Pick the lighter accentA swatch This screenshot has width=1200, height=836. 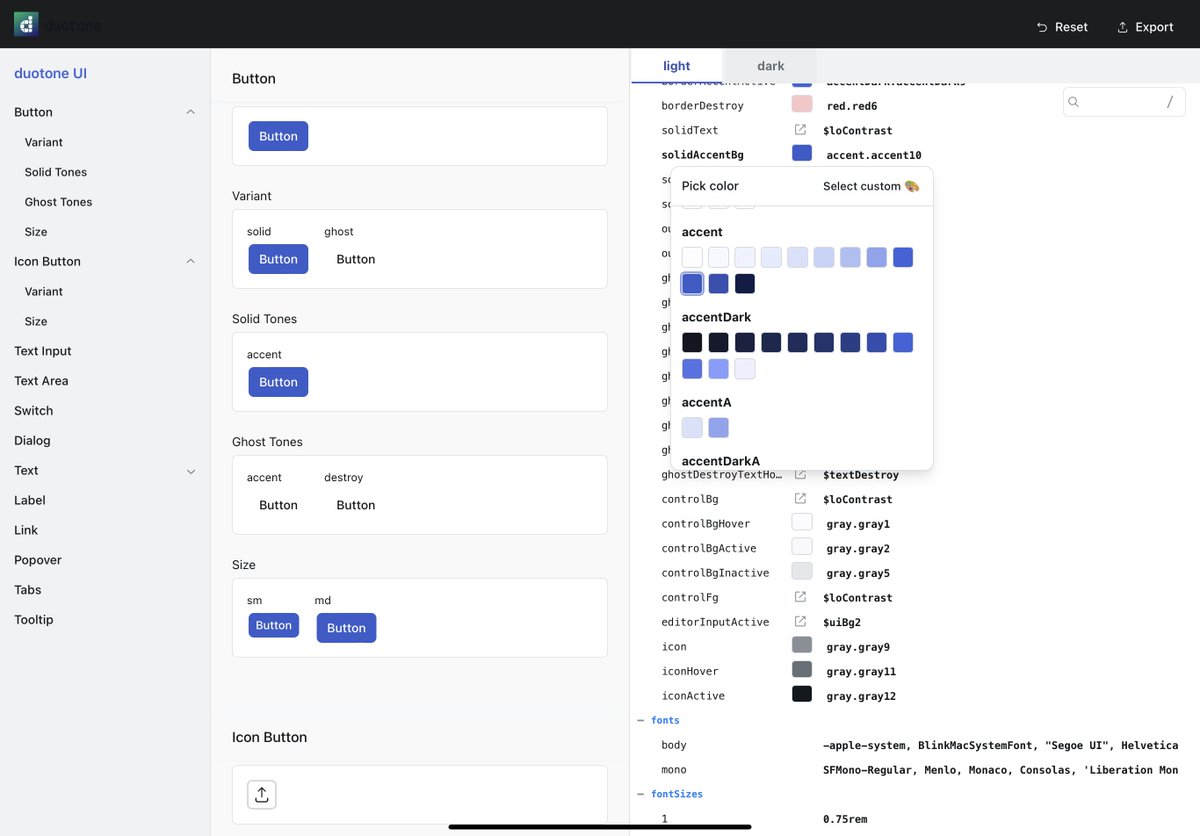[x=692, y=428]
